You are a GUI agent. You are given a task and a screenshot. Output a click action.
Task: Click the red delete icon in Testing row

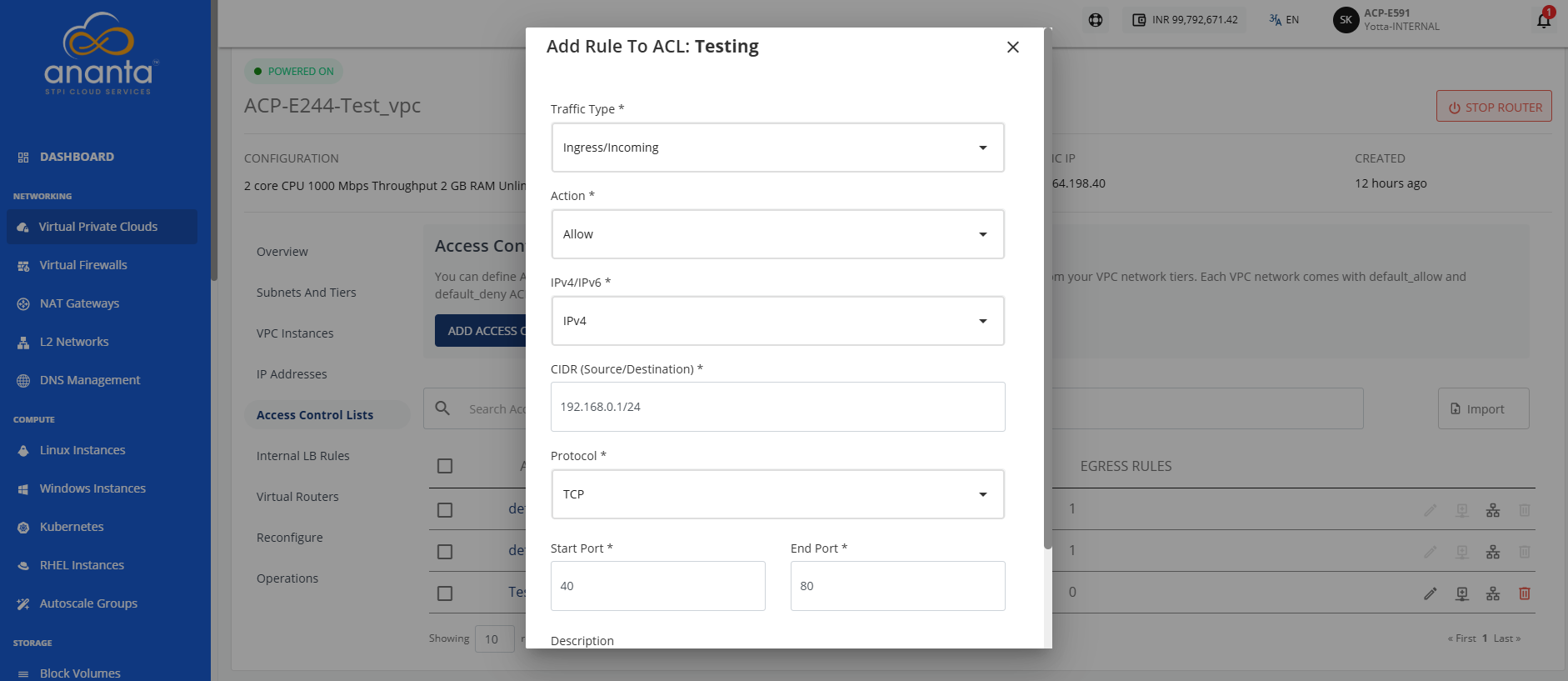click(x=1525, y=593)
